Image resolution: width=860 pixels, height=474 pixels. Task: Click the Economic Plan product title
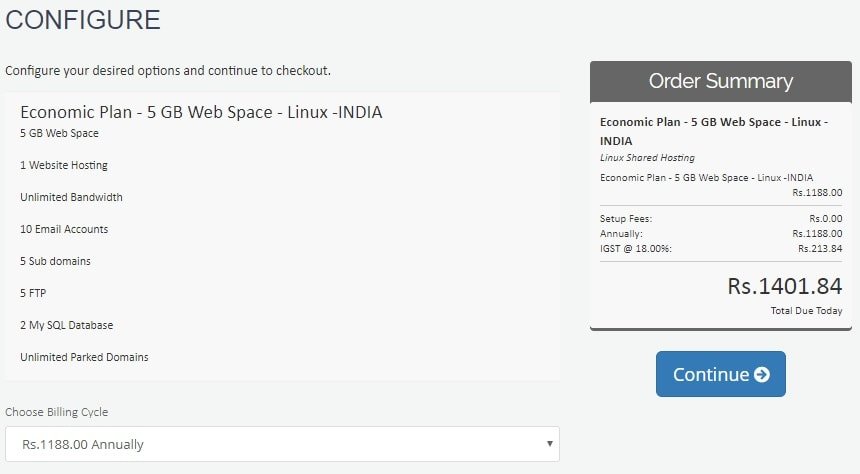click(x=201, y=112)
